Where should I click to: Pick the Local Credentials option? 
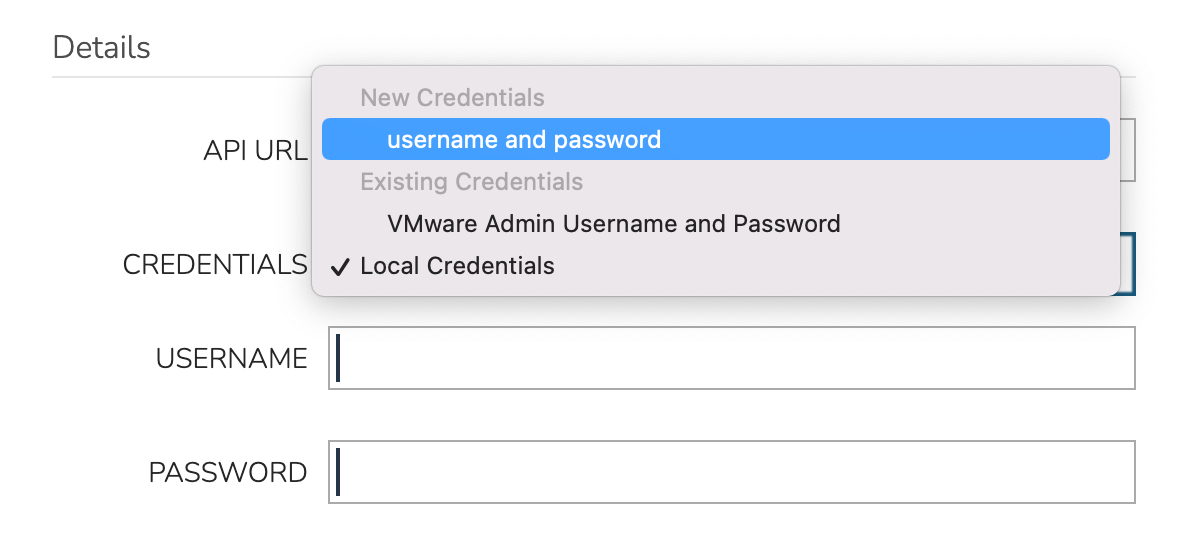[x=457, y=266]
